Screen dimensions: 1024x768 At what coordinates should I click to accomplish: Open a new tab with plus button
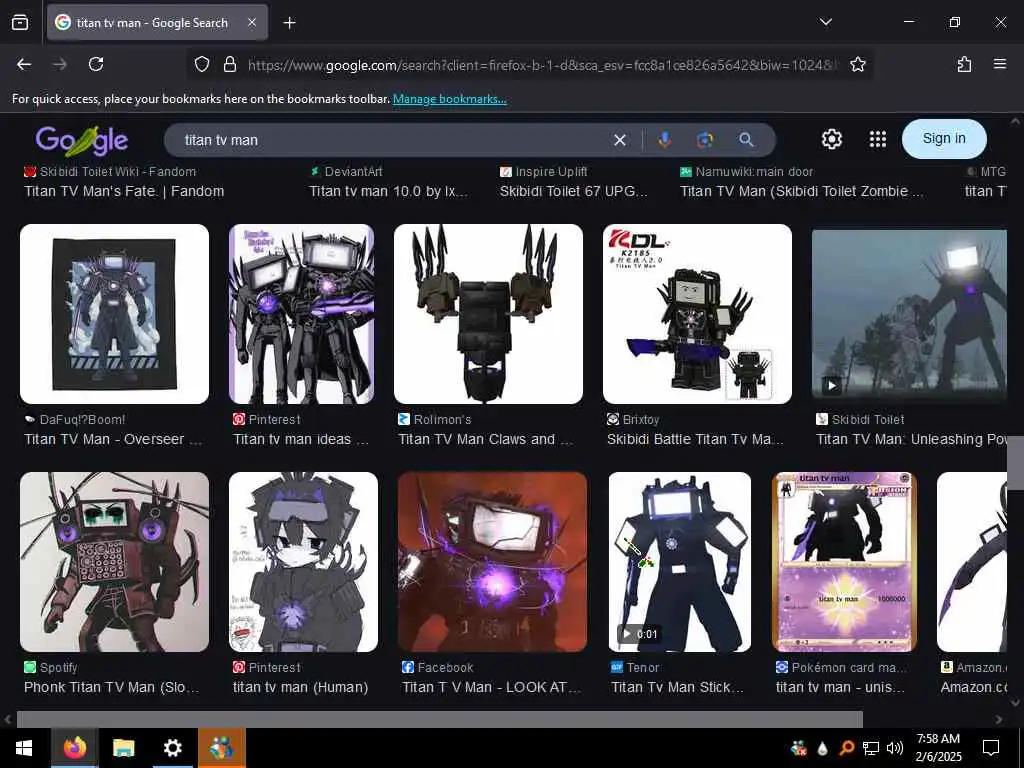[289, 23]
